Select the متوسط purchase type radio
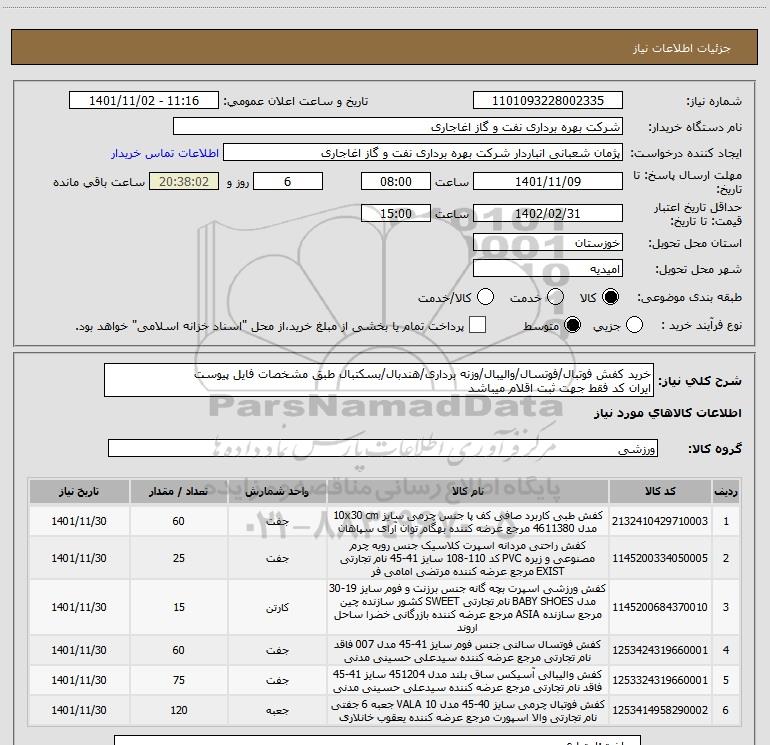Screen dimensions: 770x745 pyautogui.click(x=572, y=325)
